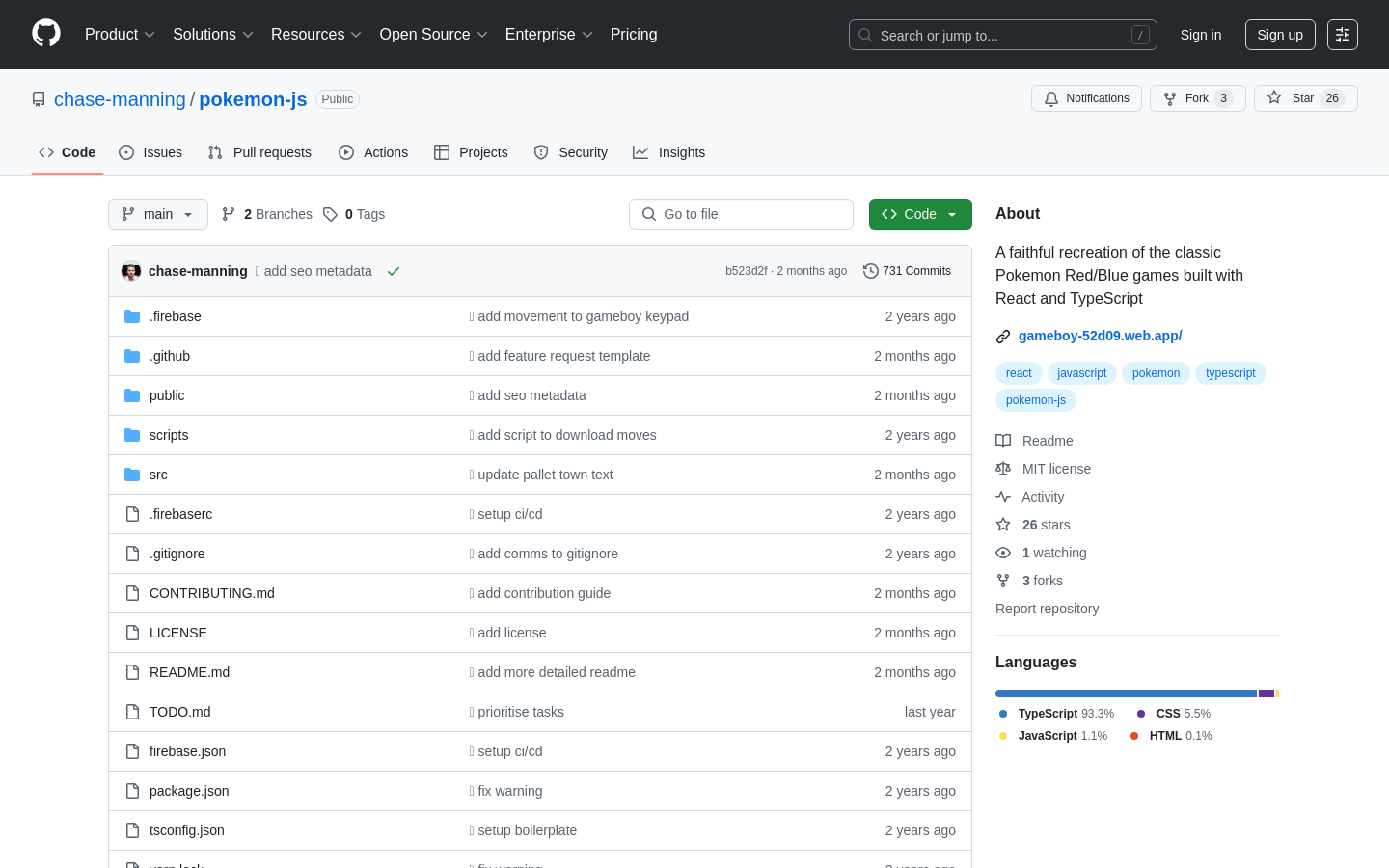View 2 Branches

(x=267, y=214)
